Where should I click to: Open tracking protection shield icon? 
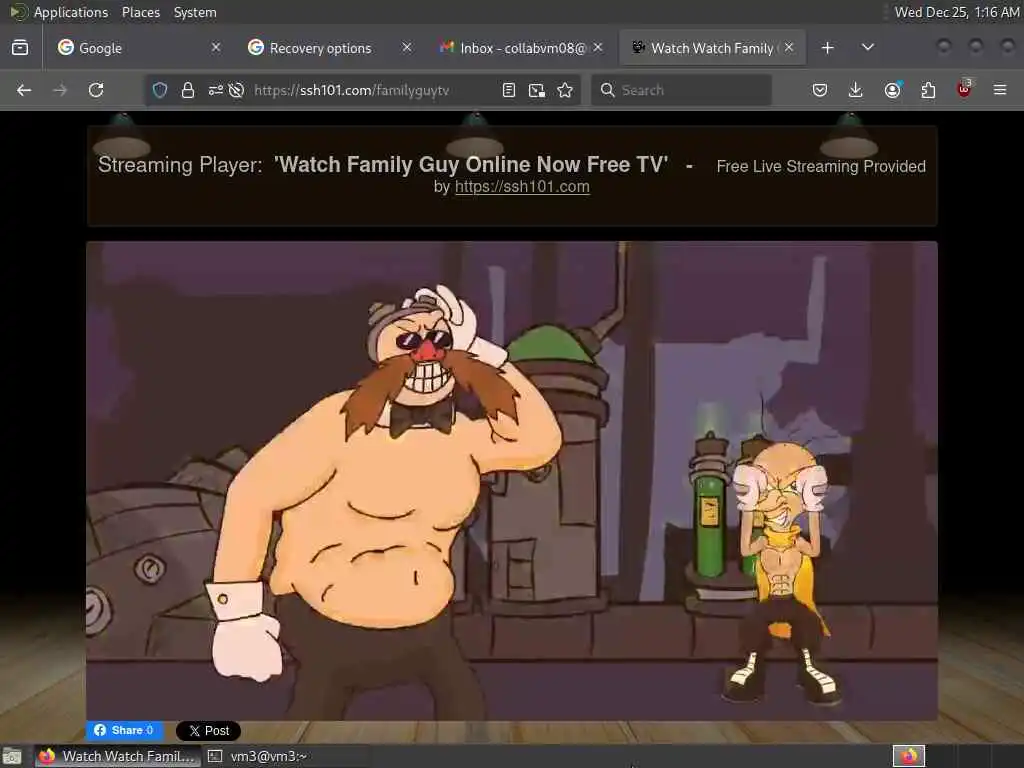(160, 90)
